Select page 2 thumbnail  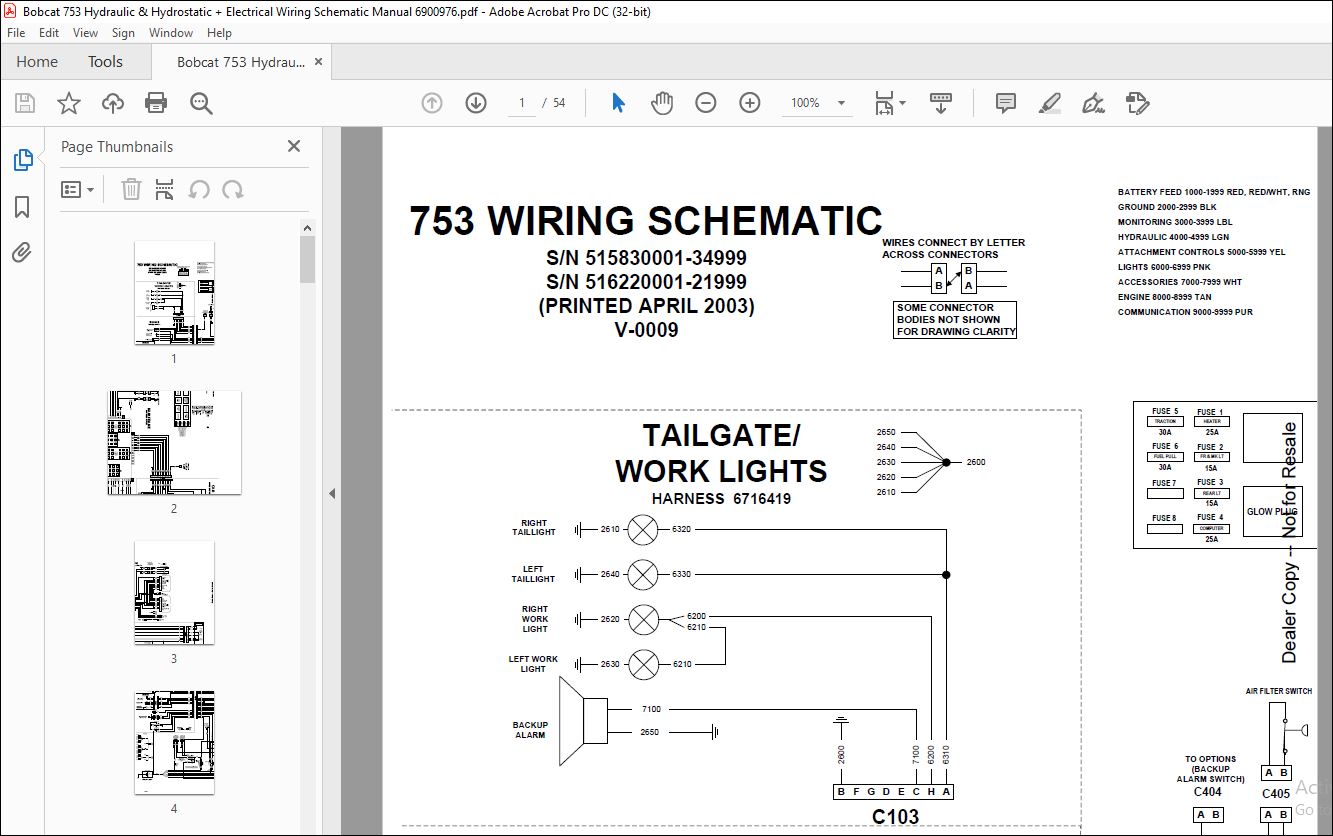pyautogui.click(x=174, y=443)
